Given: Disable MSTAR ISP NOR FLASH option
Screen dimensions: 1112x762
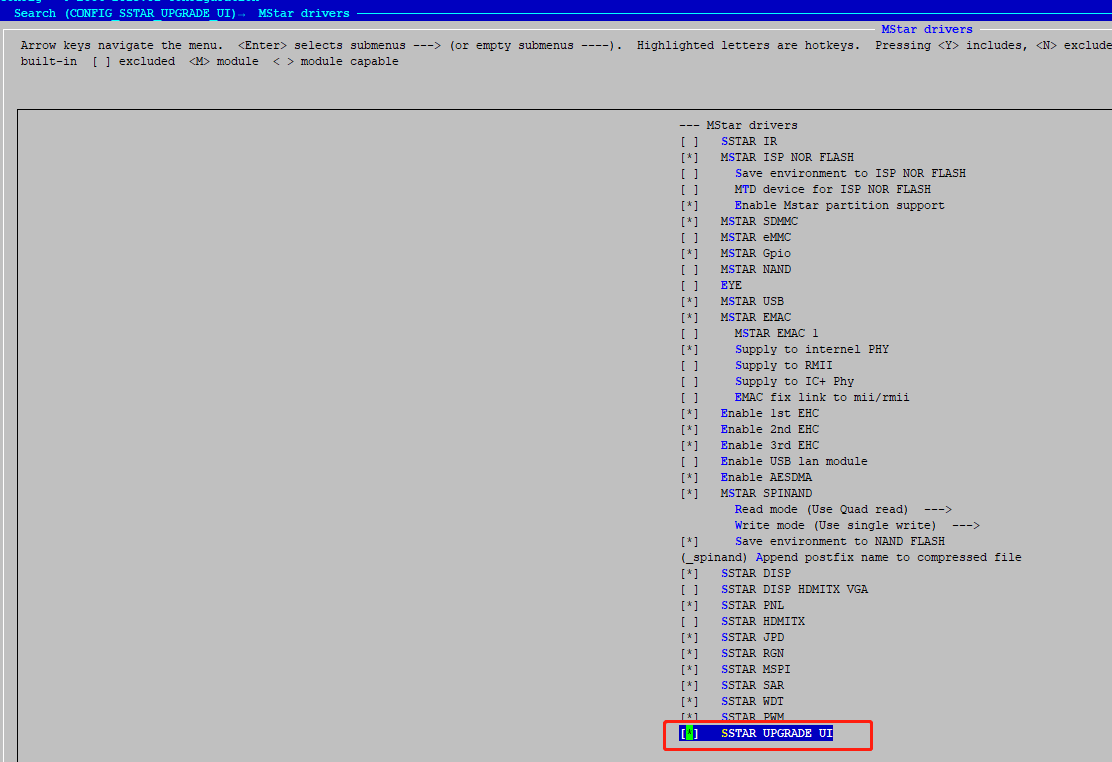Looking at the screenshot, I should pos(689,157).
